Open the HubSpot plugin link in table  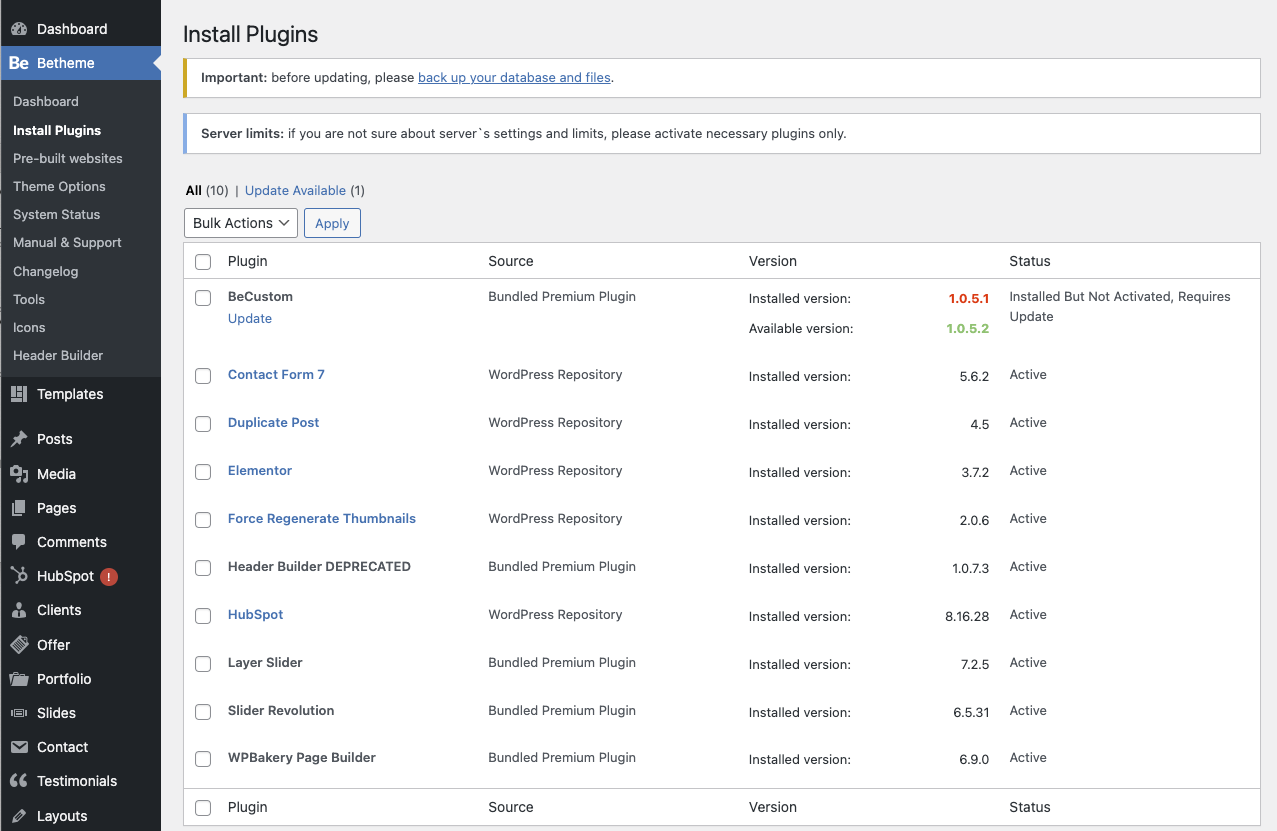256,614
